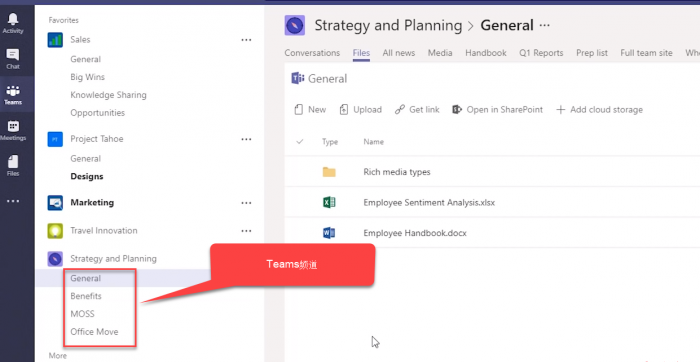
Task: Click the Word icon for Employee Handbook
Action: tap(329, 233)
